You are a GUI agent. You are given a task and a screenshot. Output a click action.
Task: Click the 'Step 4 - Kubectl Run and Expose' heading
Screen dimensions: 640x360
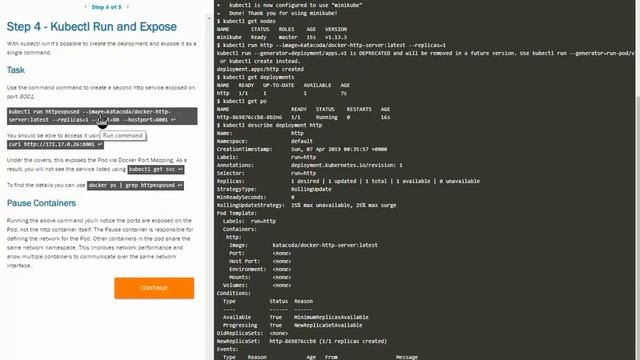[92, 27]
